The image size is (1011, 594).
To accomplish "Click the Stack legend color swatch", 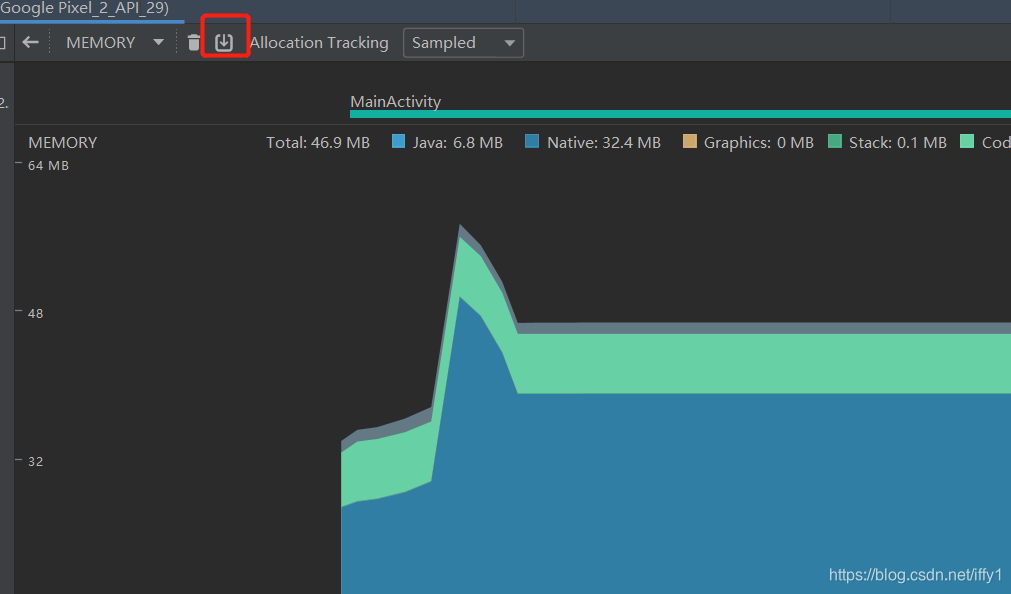I will click(835, 141).
